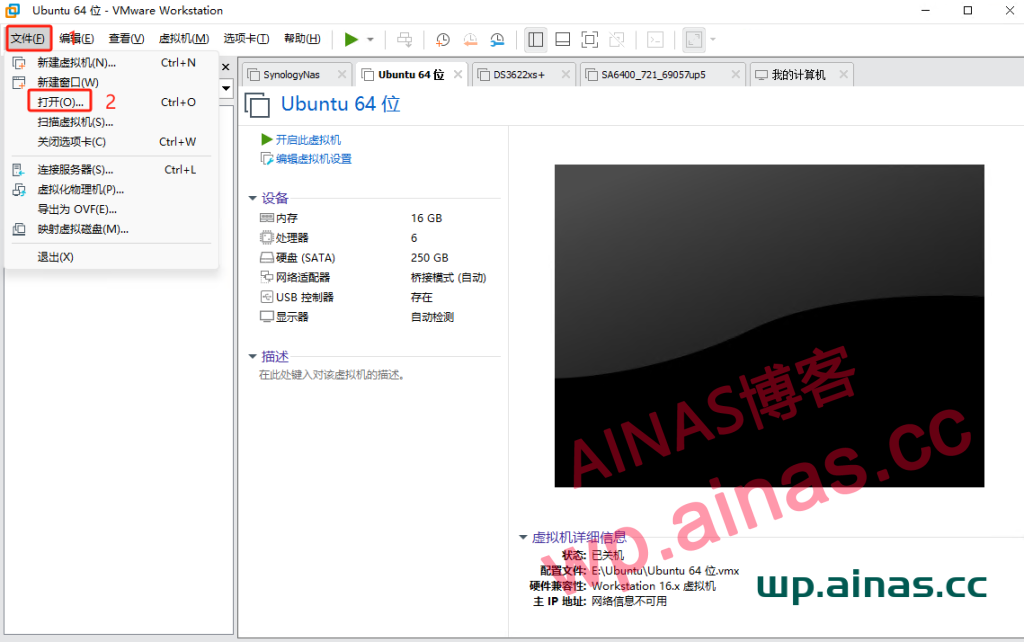Click the console view terminal icon
The image size is (1024, 642).
655,39
